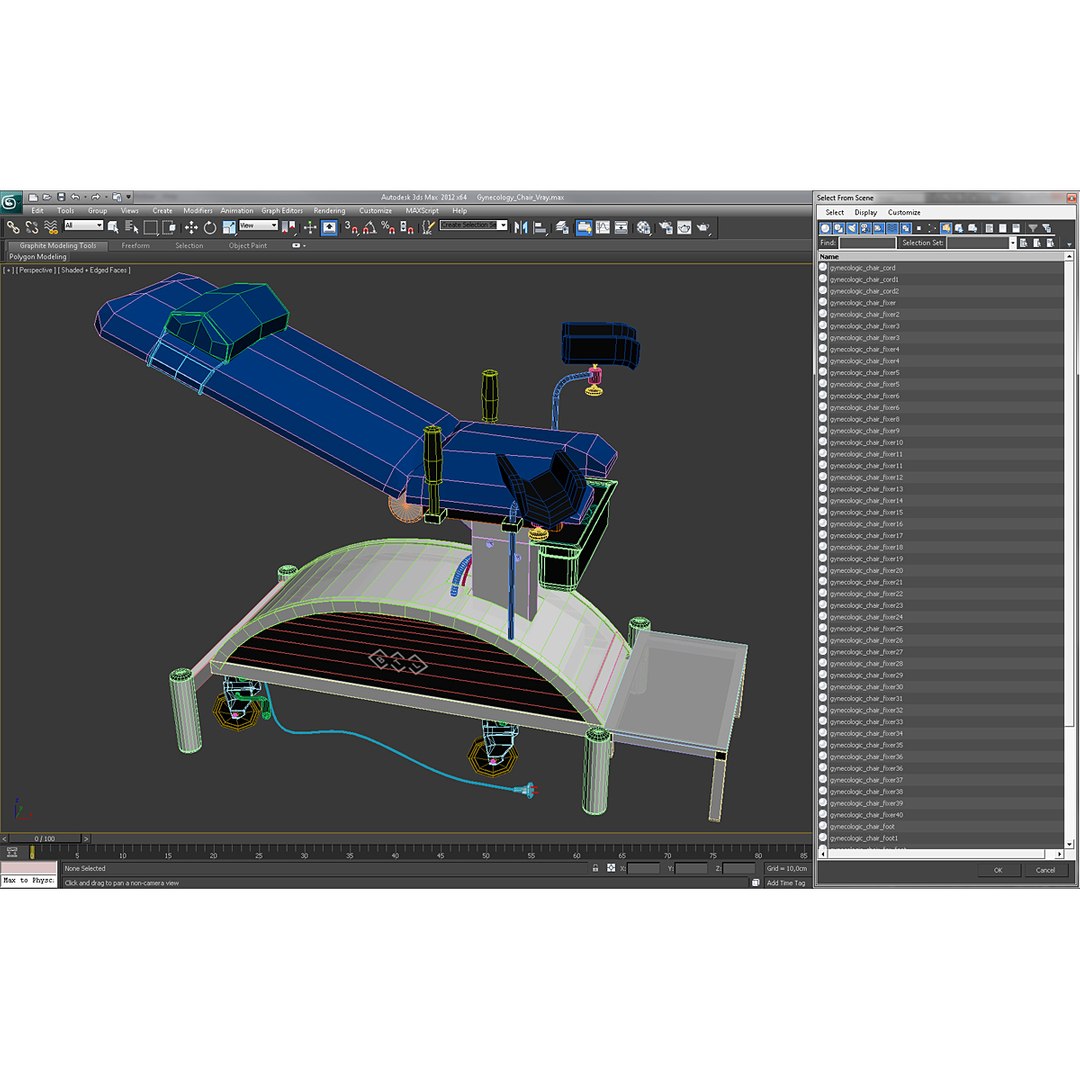Viewport: 1080px width, 1080px height.
Task: Toggle the Display Shapes filter in the dialog
Action: [x=838, y=228]
